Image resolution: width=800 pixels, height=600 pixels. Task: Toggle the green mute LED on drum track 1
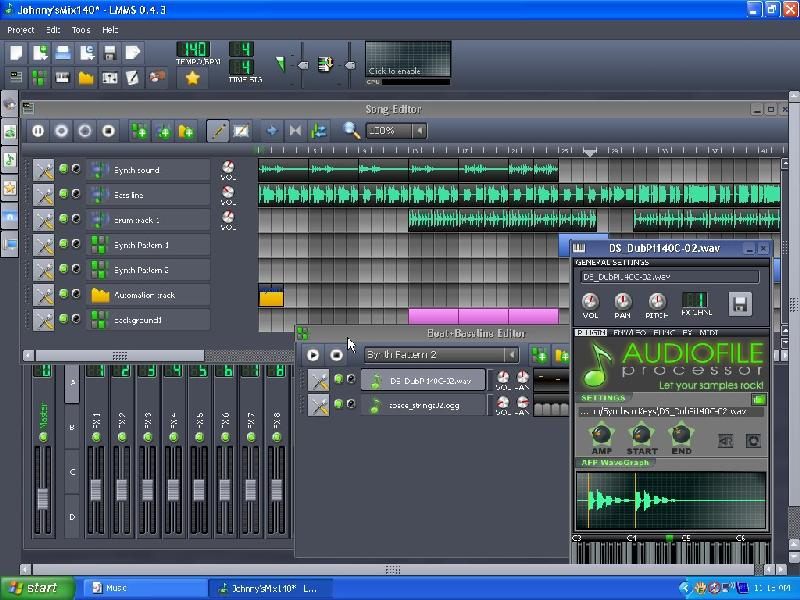coord(64,219)
